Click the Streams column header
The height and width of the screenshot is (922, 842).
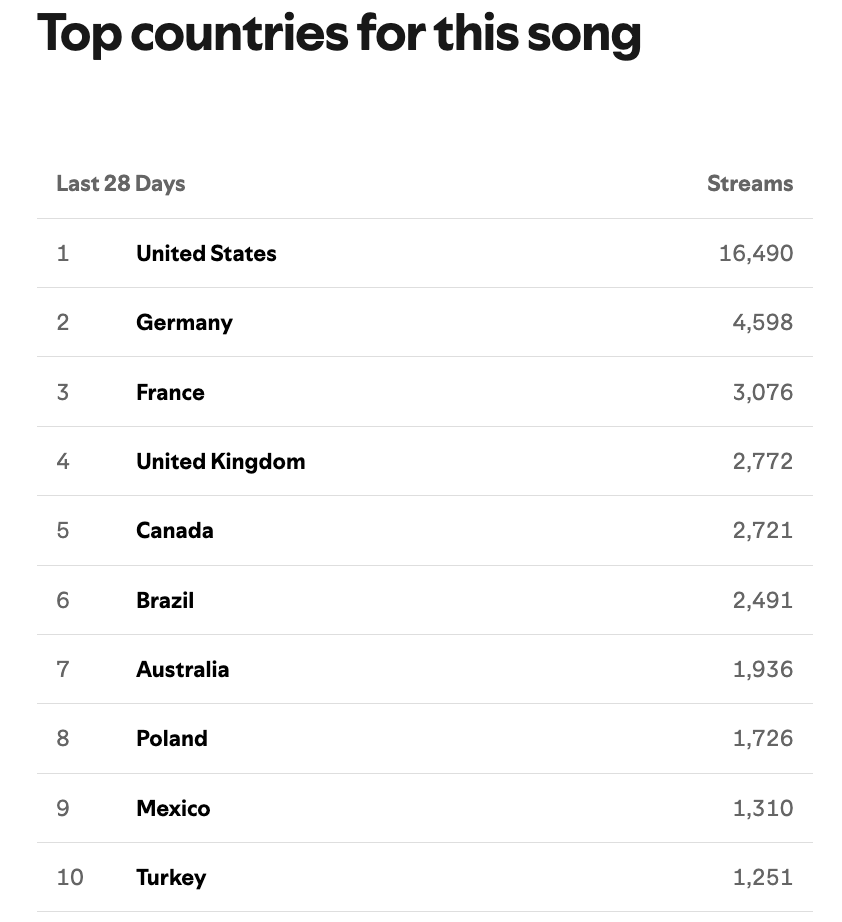749,183
